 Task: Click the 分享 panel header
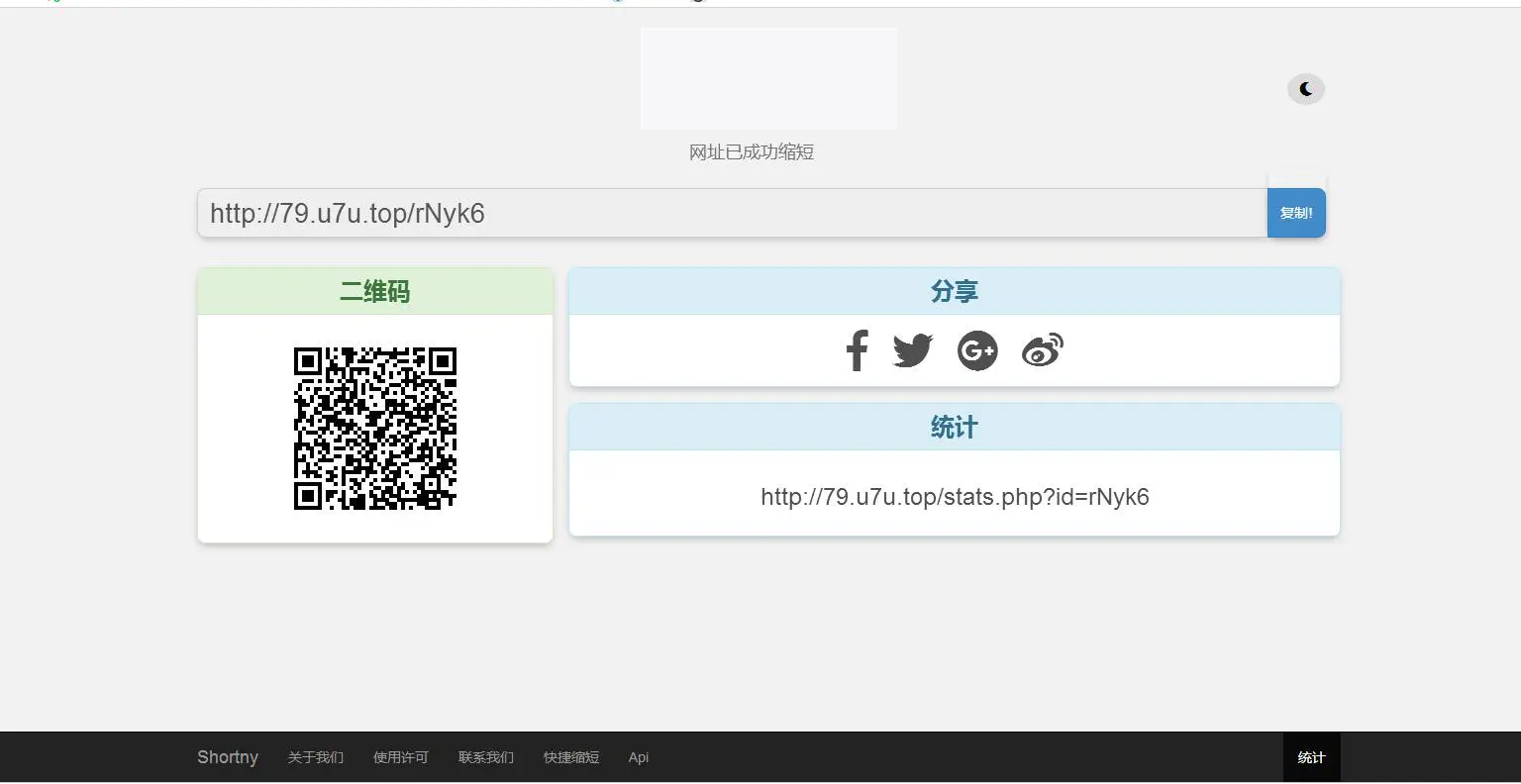tap(954, 290)
